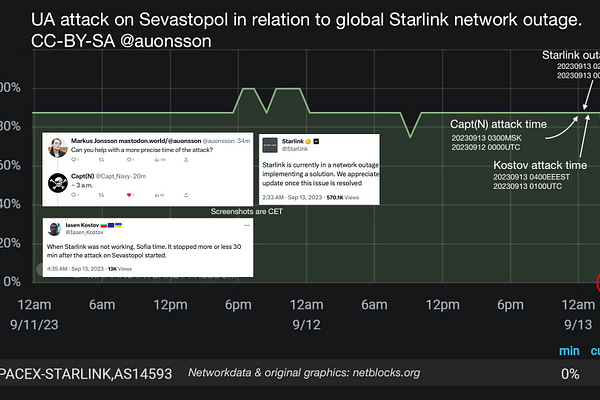This screenshot has height=400, width=600.
Task: Click the '6pm' label before 9/12
Action: [x=238, y=305]
